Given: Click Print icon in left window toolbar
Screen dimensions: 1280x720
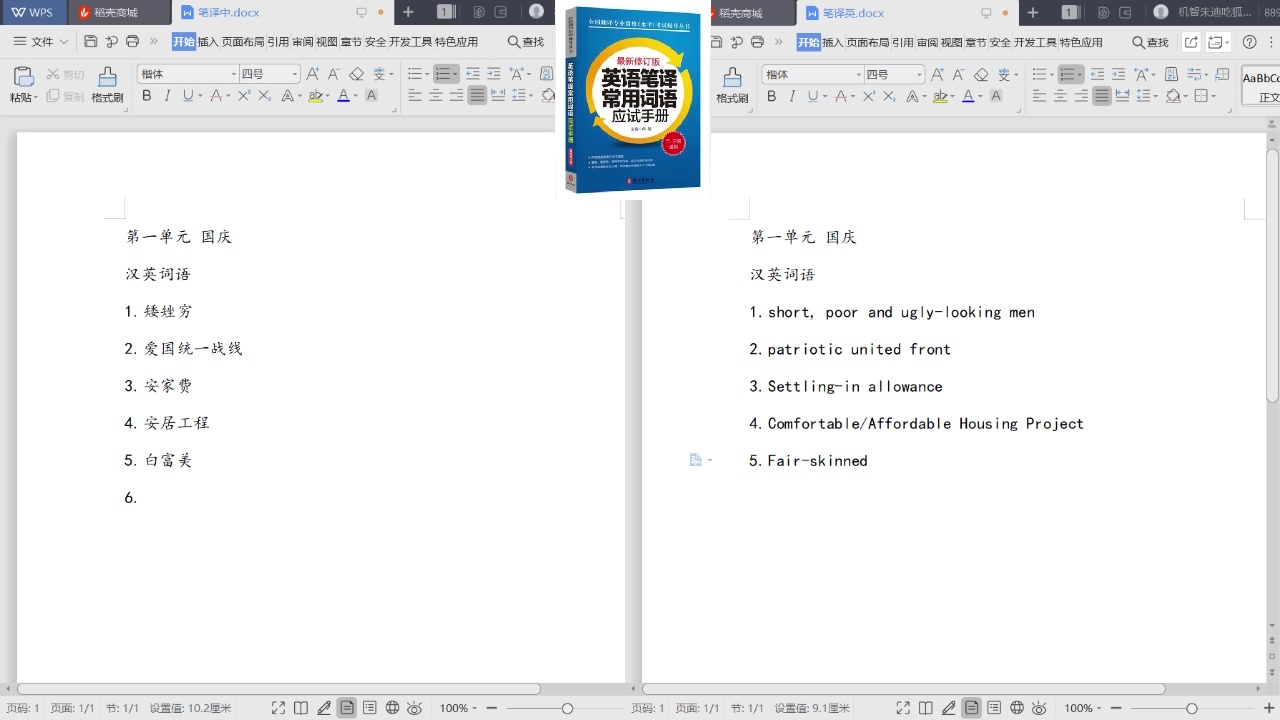Looking at the screenshot, I should tap(132, 42).
